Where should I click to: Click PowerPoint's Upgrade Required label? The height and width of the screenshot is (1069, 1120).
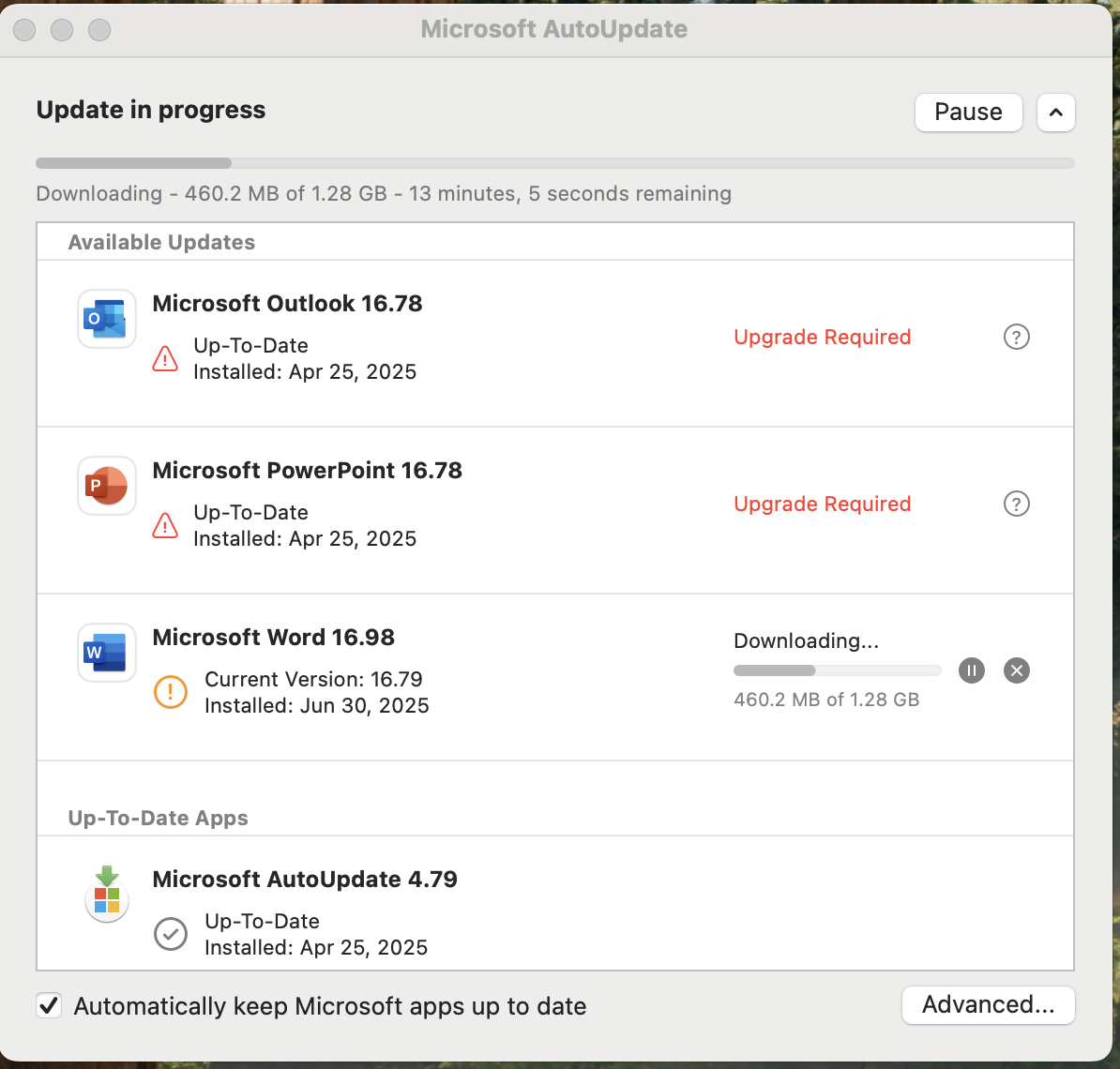pyautogui.click(x=822, y=504)
